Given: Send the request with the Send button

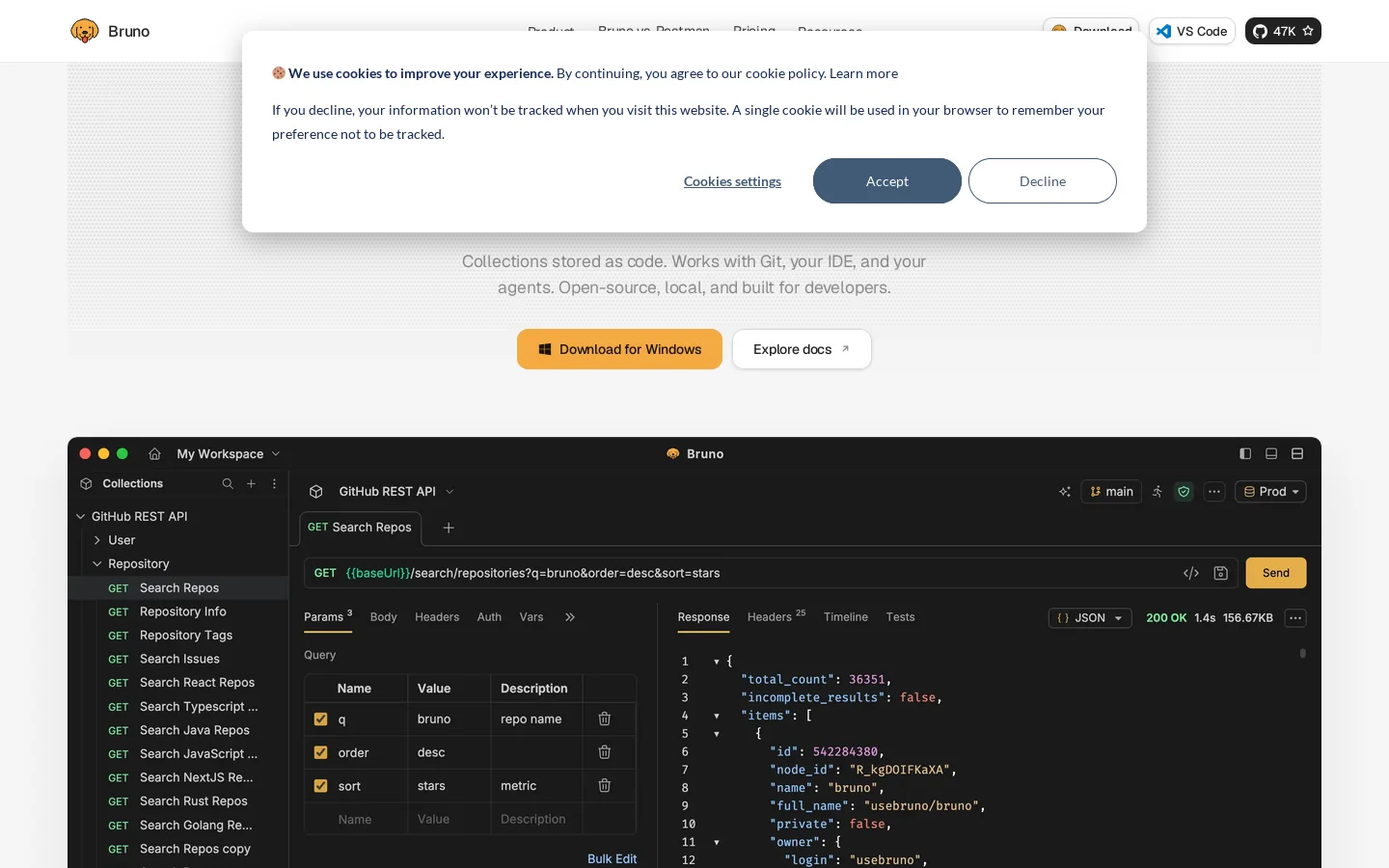Looking at the screenshot, I should pos(1276,573).
